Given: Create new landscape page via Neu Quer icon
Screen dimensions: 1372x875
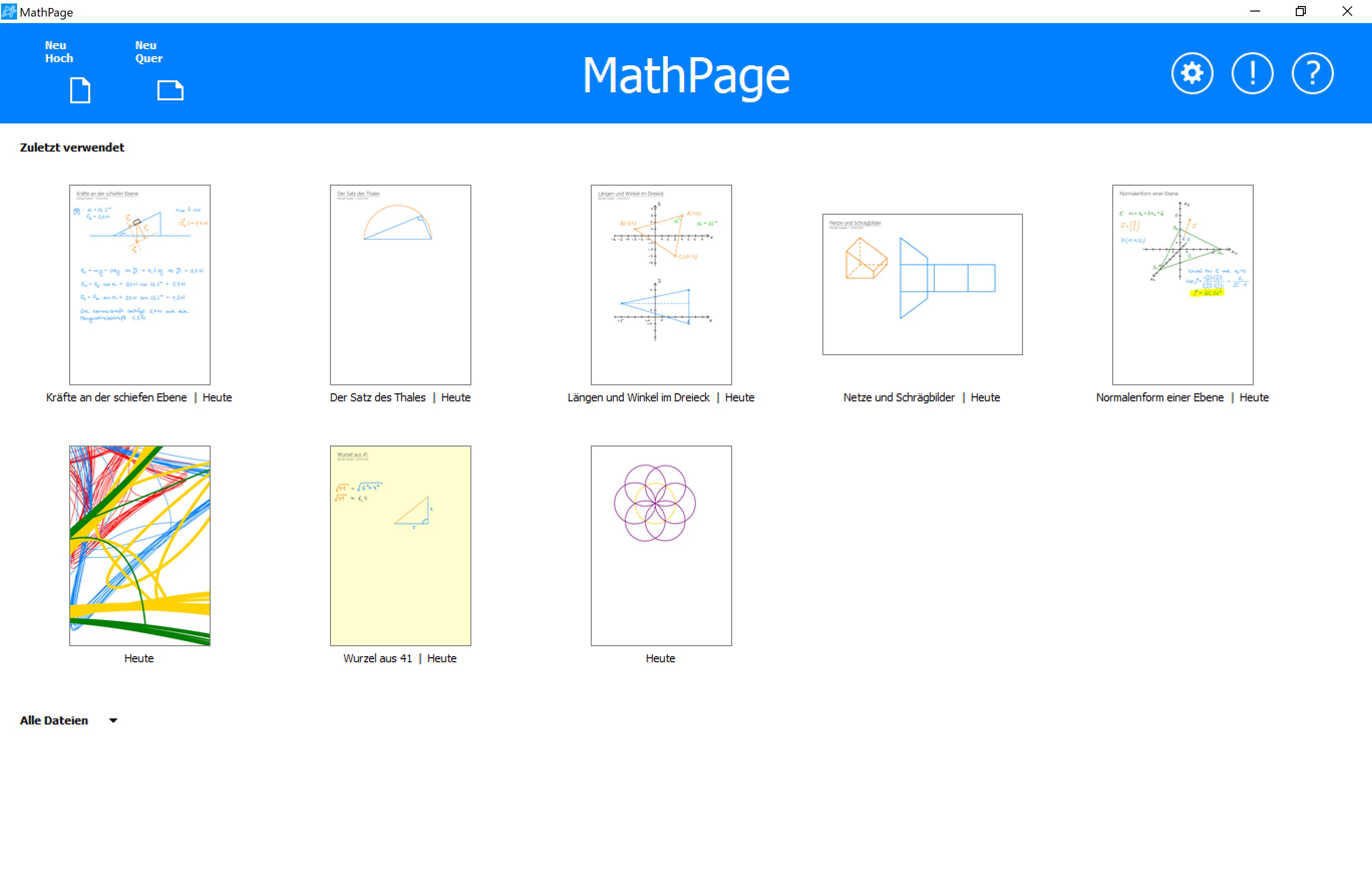Looking at the screenshot, I should [170, 90].
